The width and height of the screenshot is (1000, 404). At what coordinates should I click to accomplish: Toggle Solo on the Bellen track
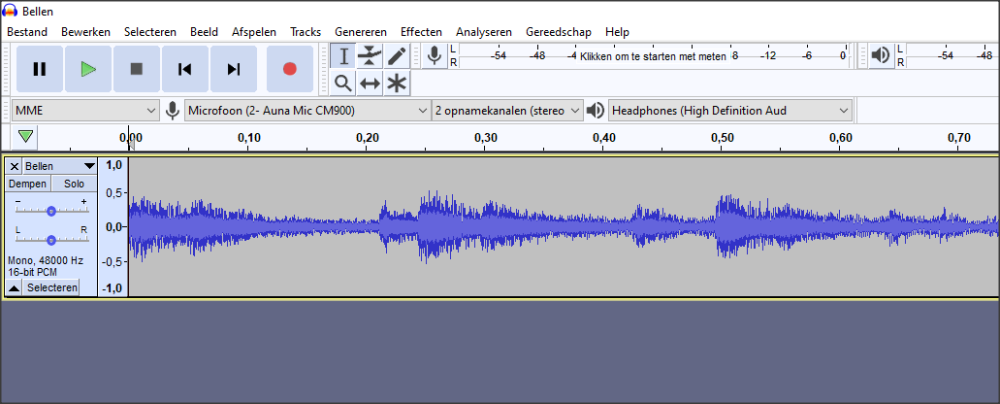tap(74, 184)
